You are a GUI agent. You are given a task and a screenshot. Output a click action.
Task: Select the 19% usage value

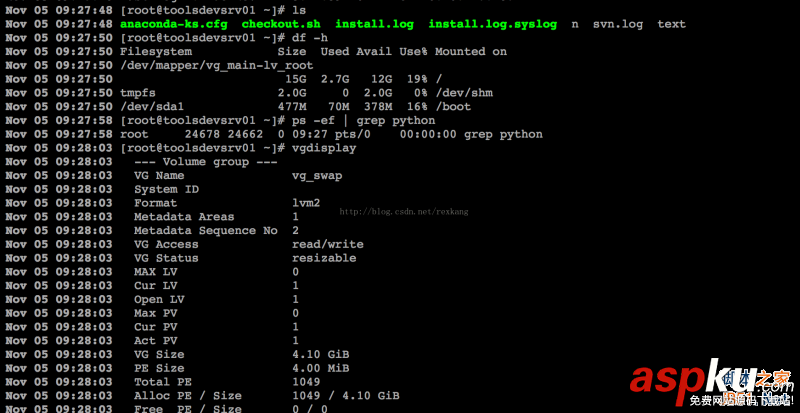coord(417,79)
